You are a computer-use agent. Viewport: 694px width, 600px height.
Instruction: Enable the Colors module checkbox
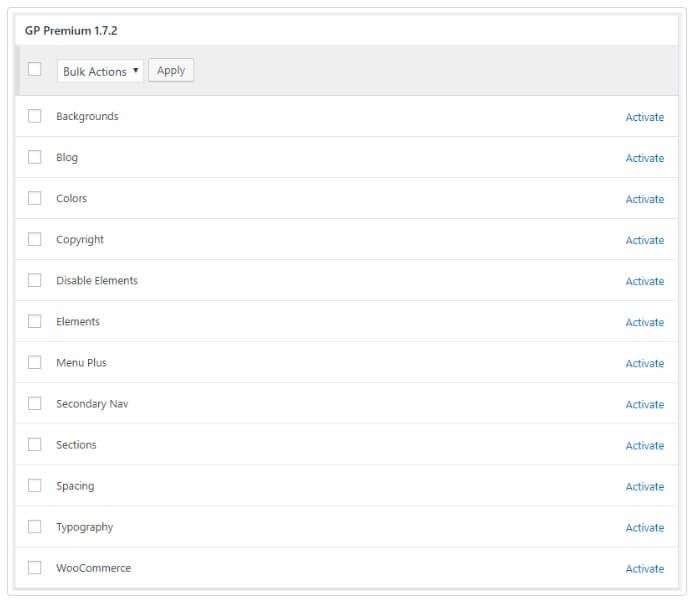pyautogui.click(x=35, y=198)
